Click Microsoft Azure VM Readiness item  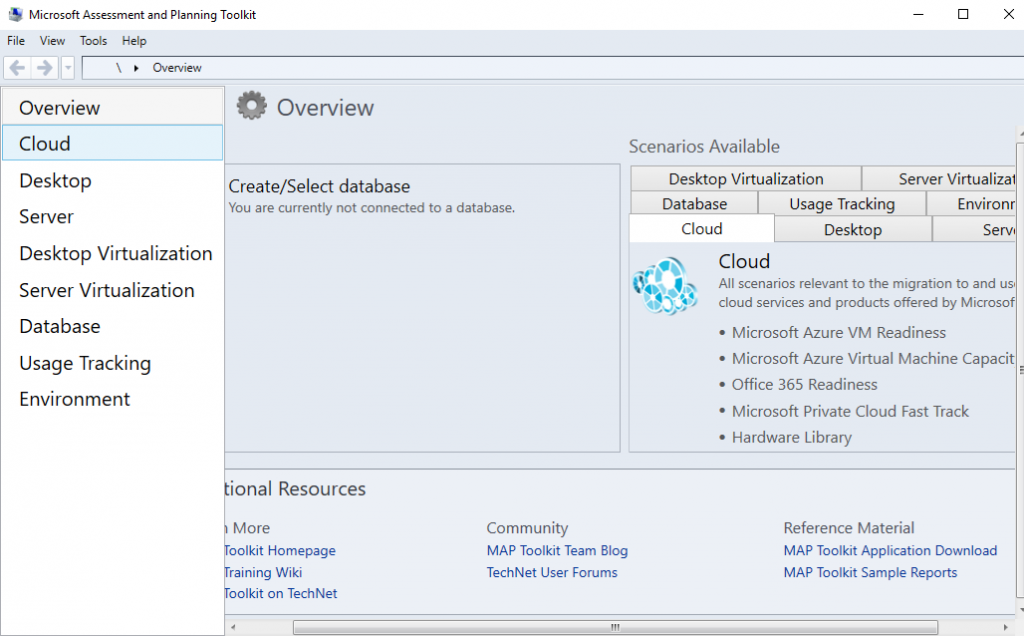[x=839, y=332]
